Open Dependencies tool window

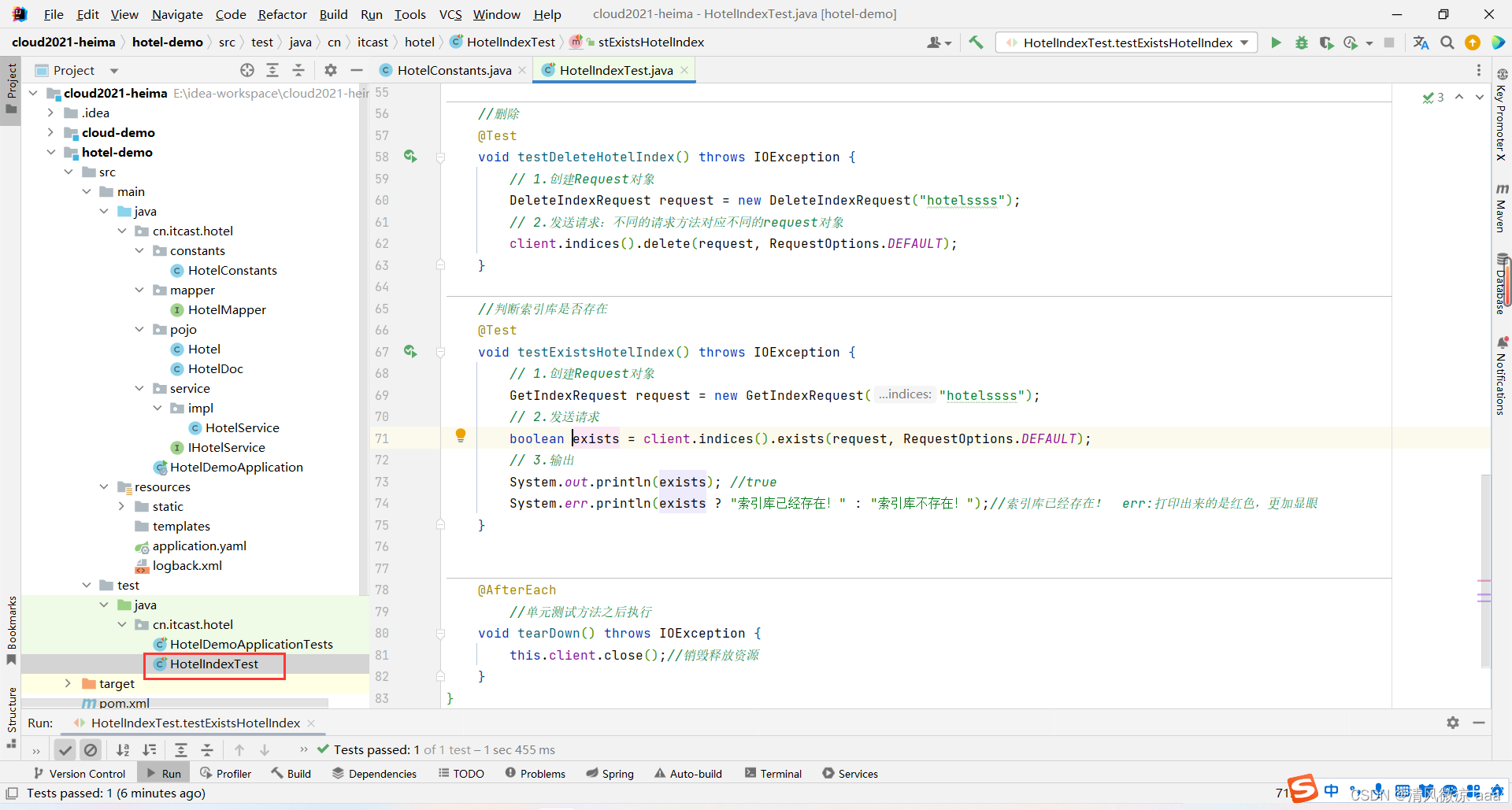click(x=374, y=774)
